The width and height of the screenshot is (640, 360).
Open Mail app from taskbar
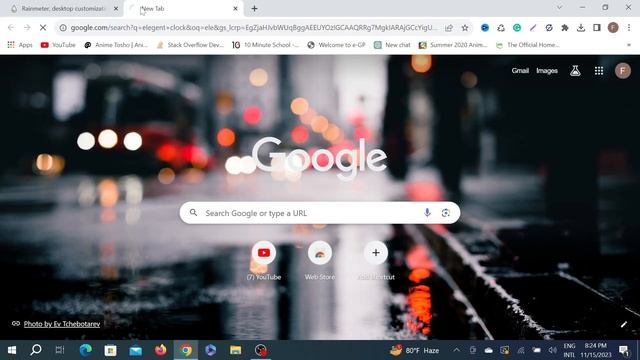[136, 350]
